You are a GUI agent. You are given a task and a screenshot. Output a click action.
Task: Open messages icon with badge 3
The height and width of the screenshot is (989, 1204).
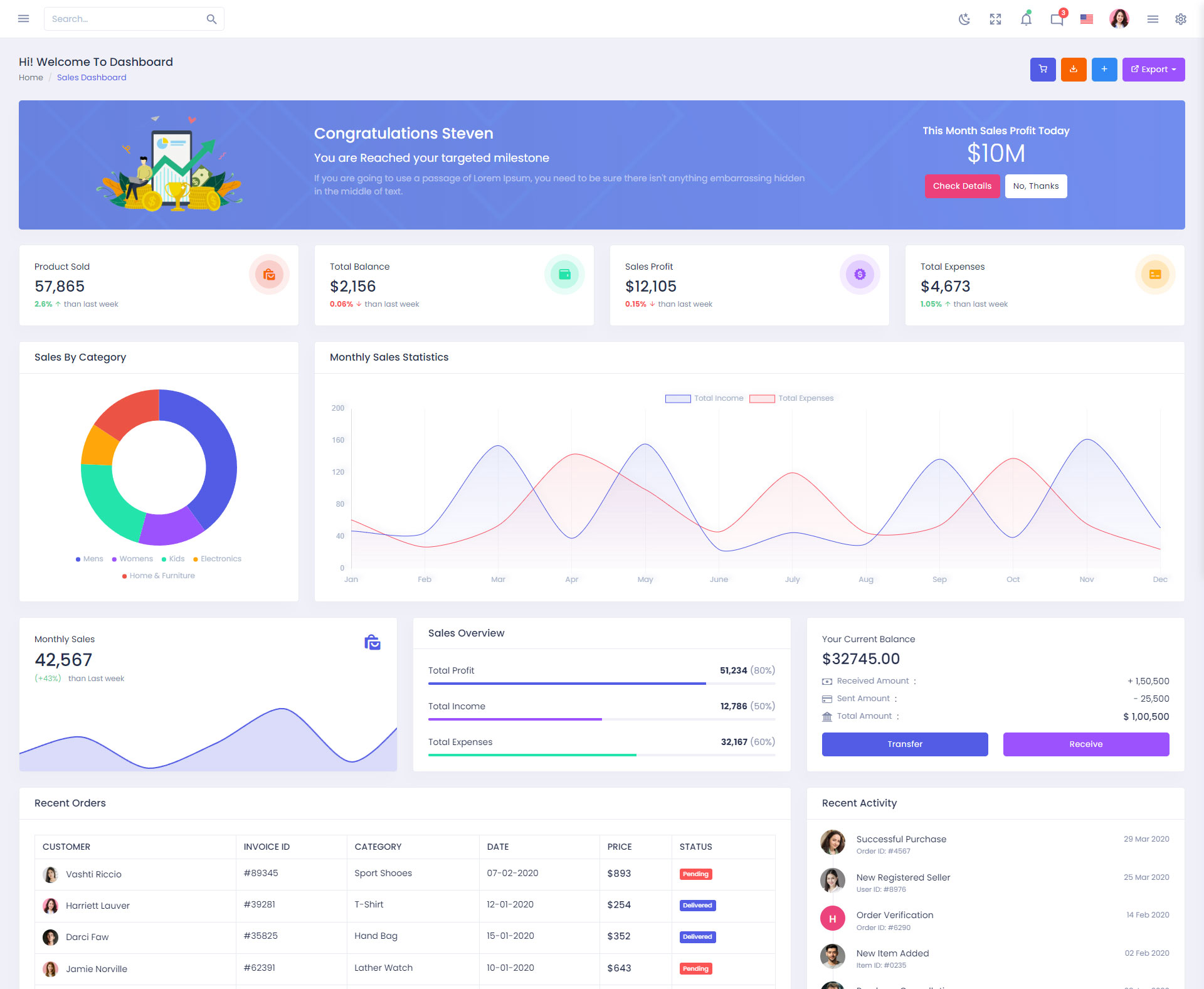pos(1057,19)
